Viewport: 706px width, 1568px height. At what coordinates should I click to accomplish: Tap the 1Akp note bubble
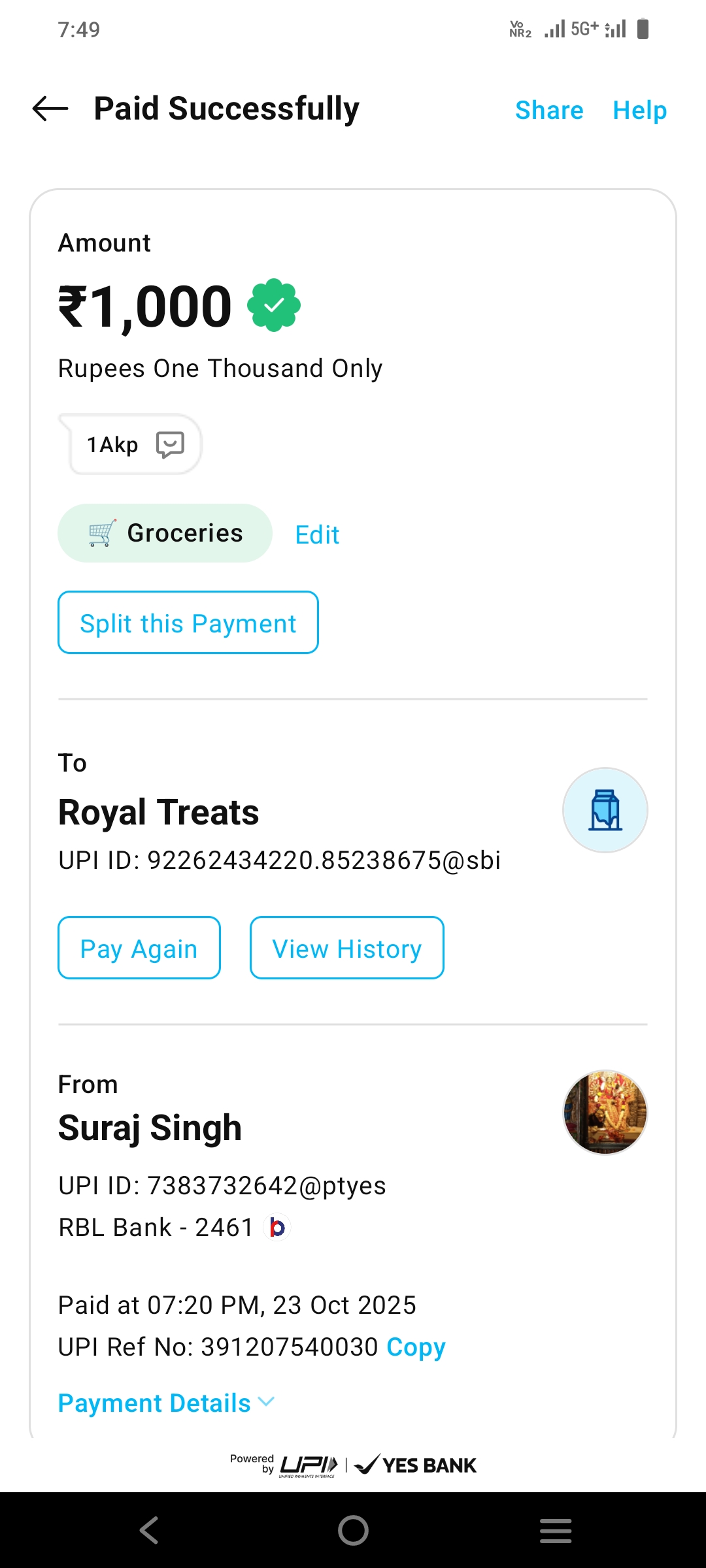click(x=113, y=445)
